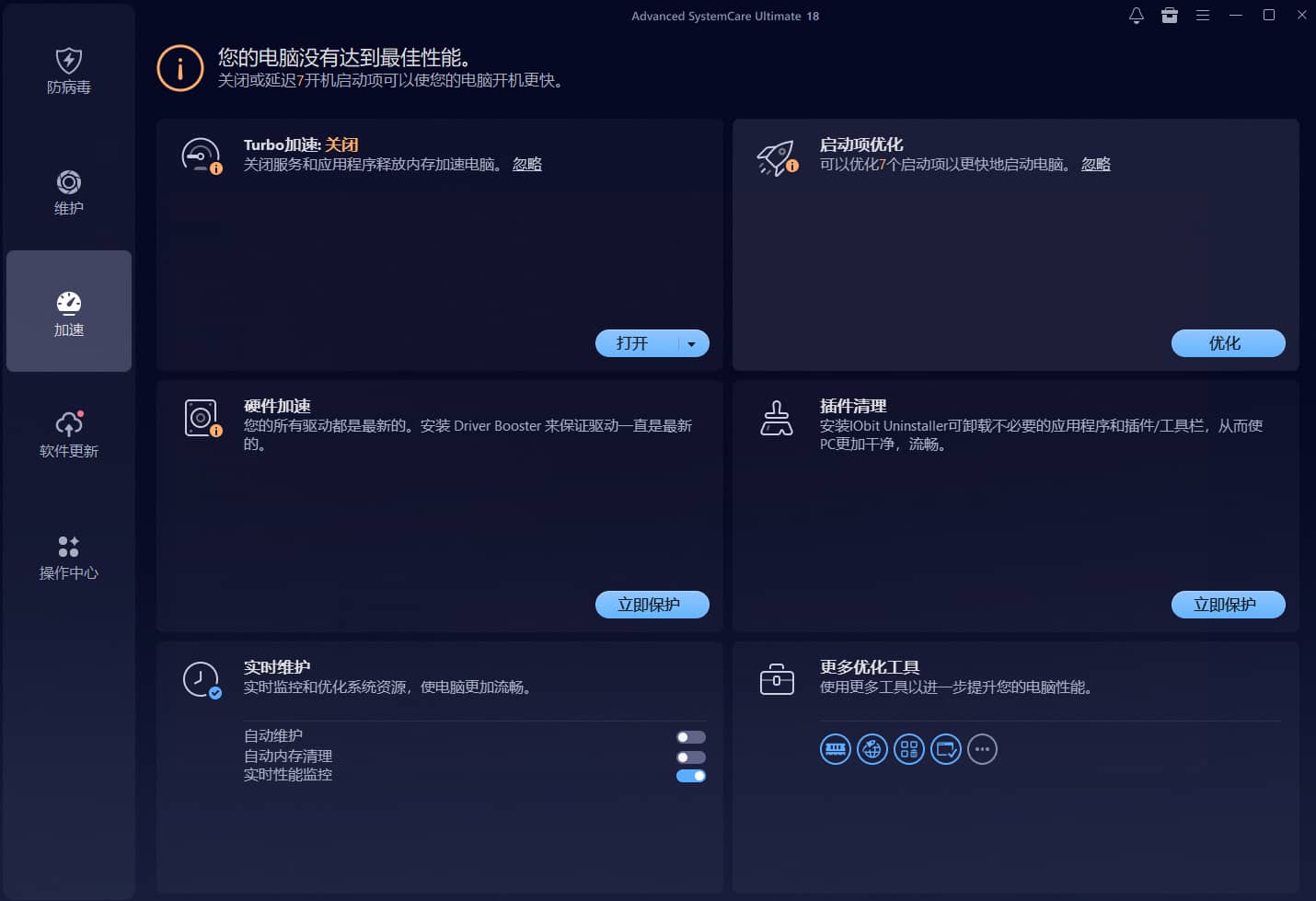Click the orange info warning icon
The image size is (1316, 901).
179,68
